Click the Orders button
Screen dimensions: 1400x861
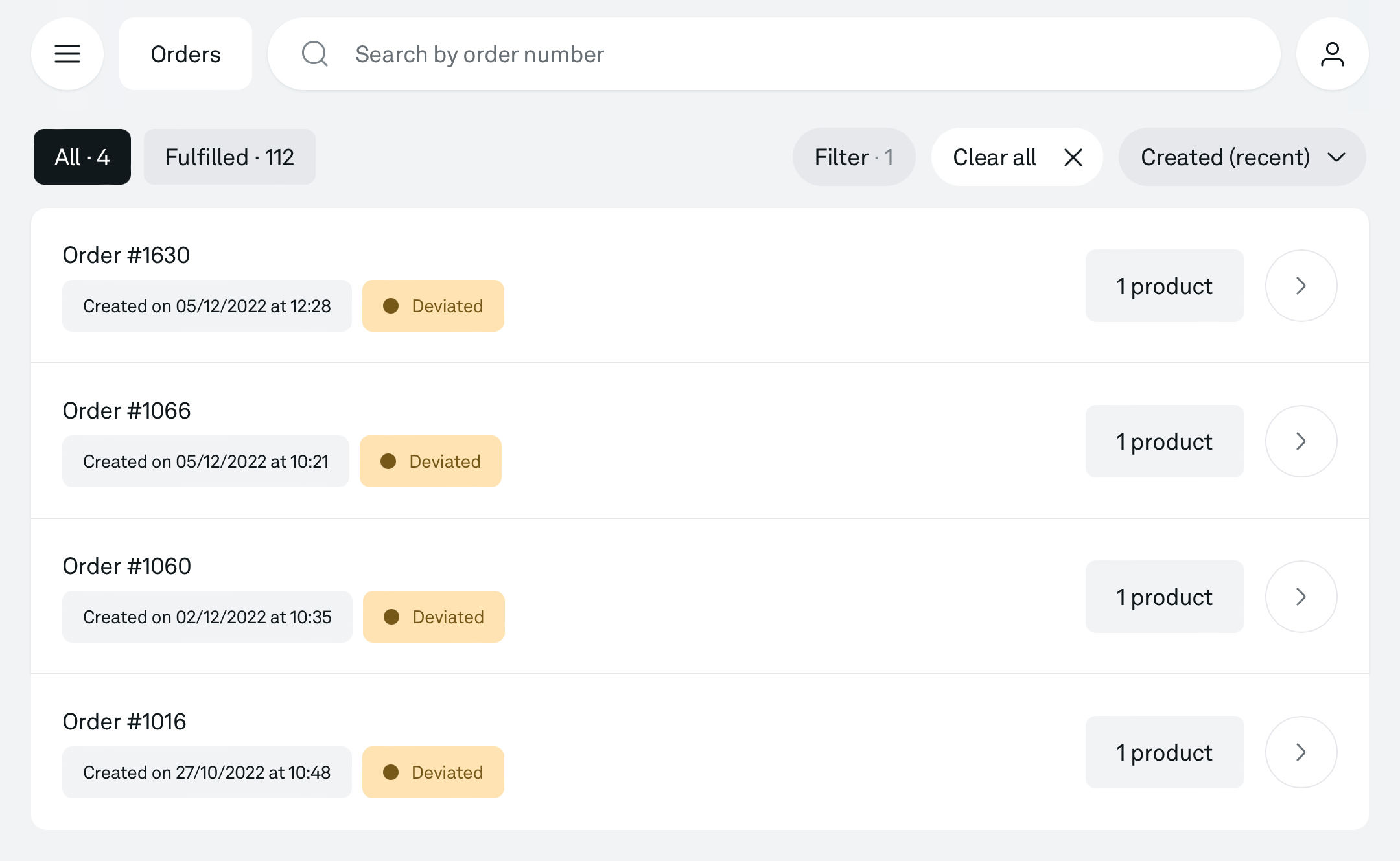point(185,54)
